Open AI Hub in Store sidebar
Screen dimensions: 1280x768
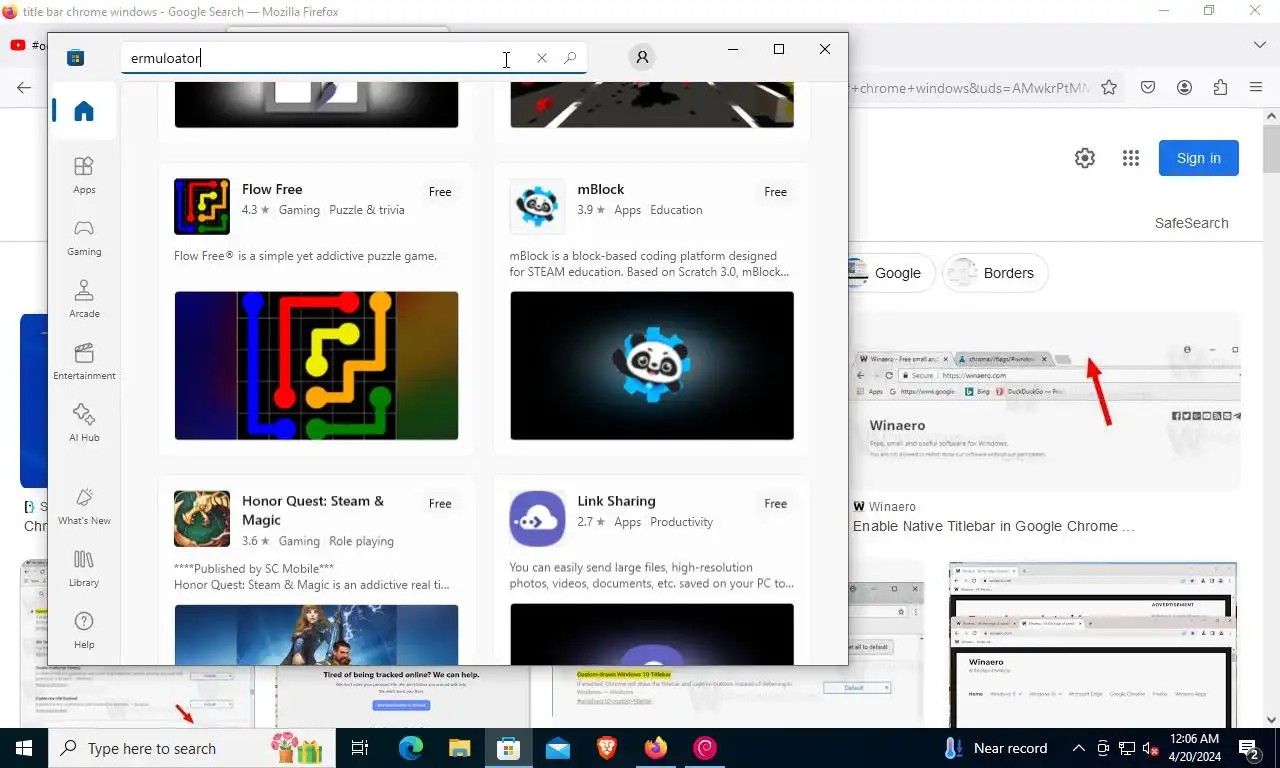(84, 423)
